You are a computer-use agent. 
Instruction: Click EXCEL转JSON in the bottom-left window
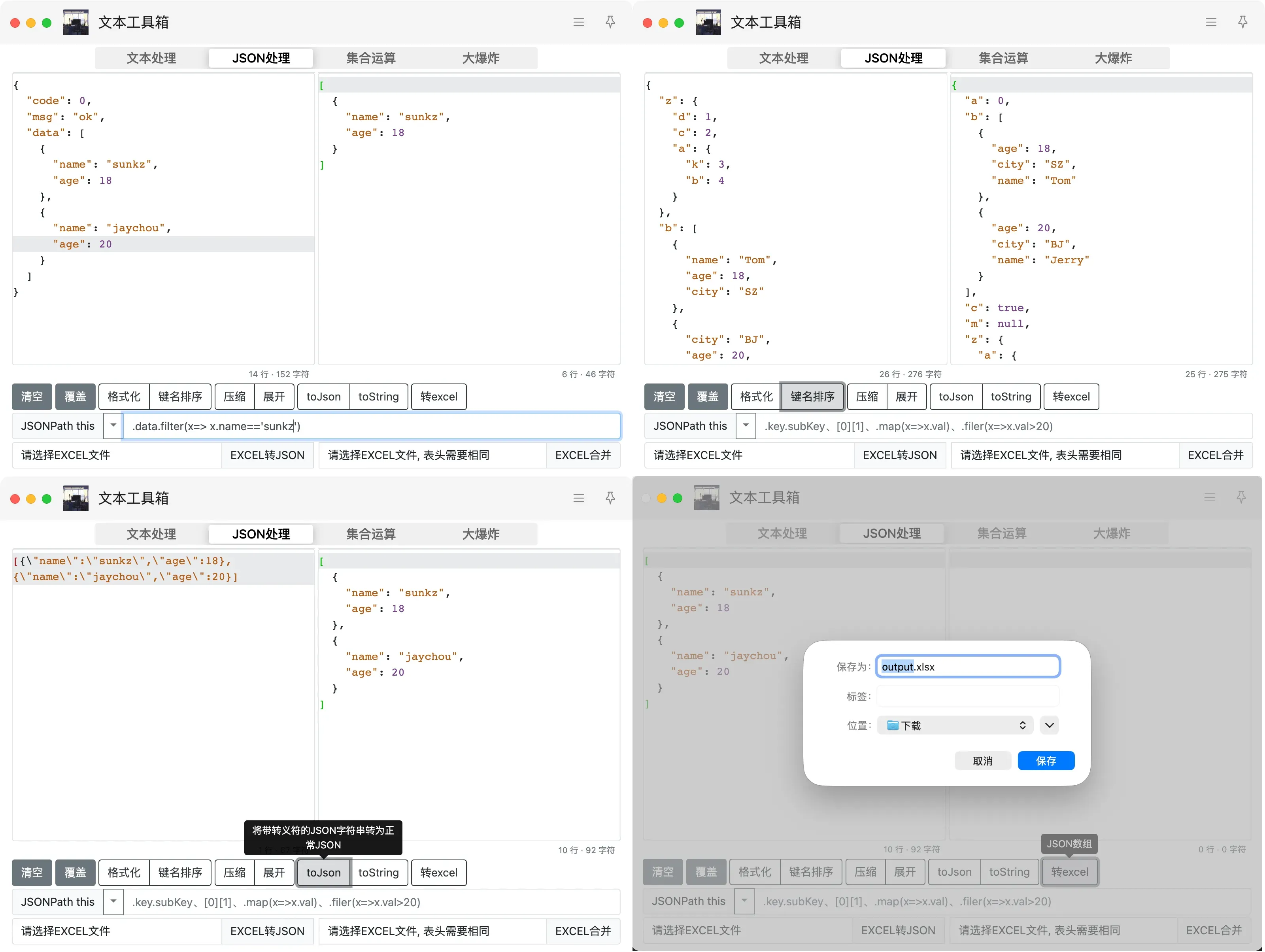[267, 931]
